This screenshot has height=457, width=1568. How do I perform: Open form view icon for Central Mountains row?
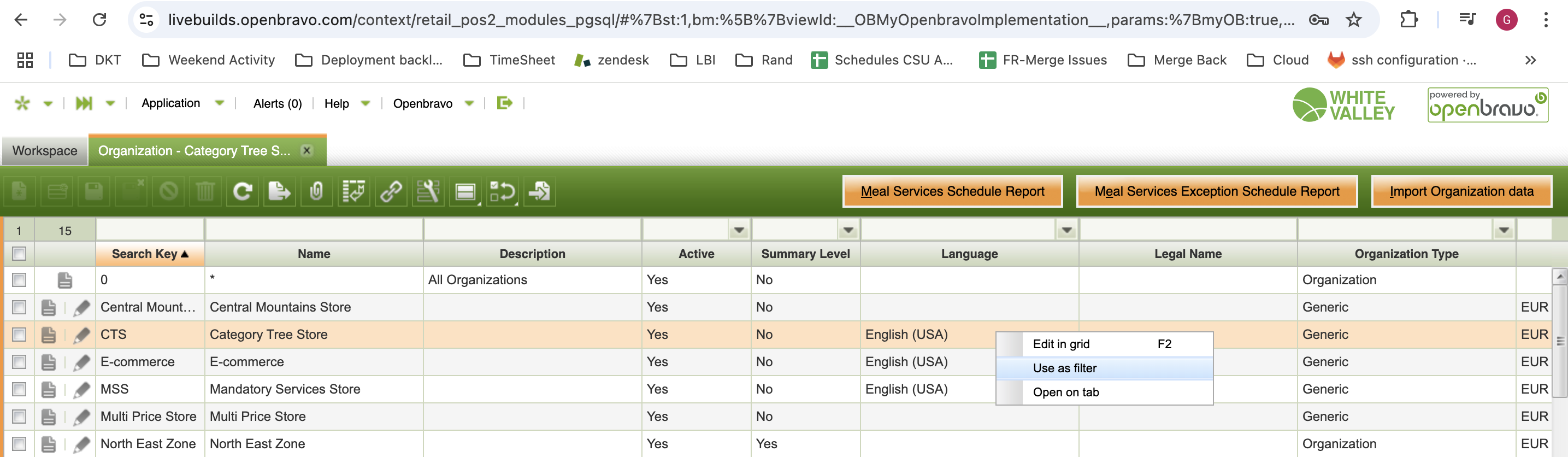[x=49, y=307]
